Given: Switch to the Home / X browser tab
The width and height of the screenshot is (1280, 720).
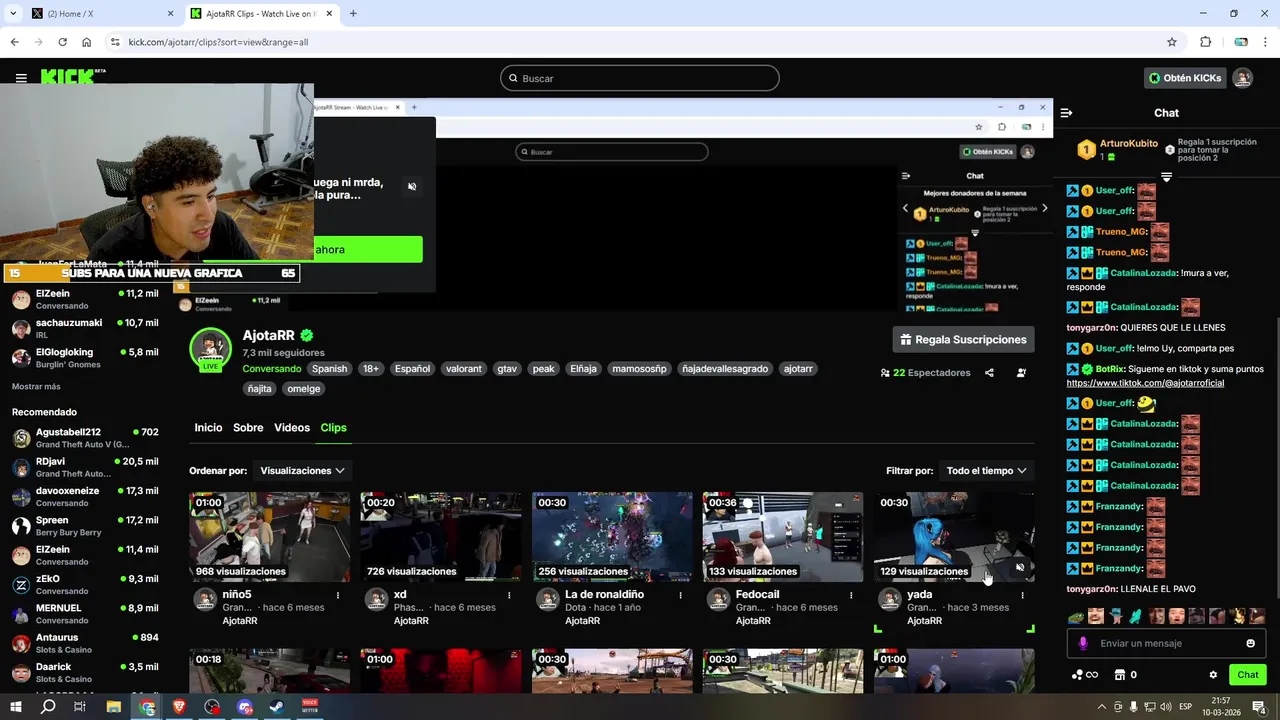Looking at the screenshot, I should tap(100, 13).
